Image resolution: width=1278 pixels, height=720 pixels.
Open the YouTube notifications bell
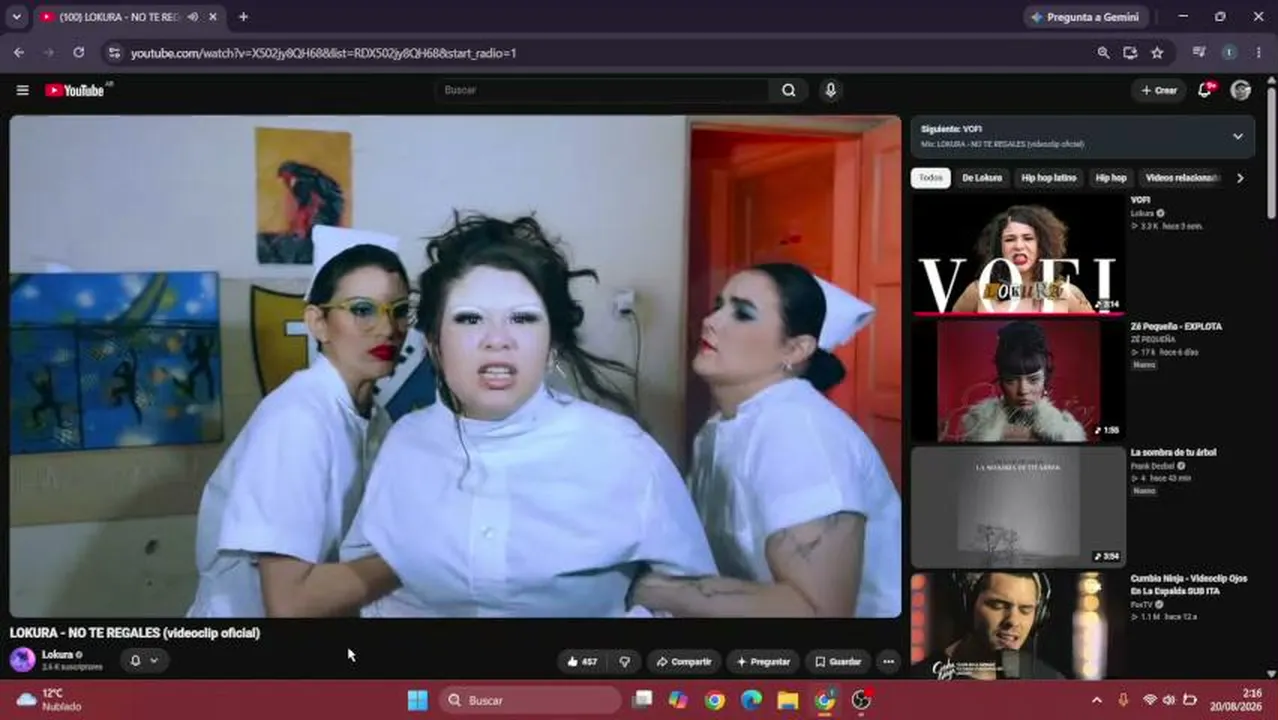click(x=1205, y=90)
